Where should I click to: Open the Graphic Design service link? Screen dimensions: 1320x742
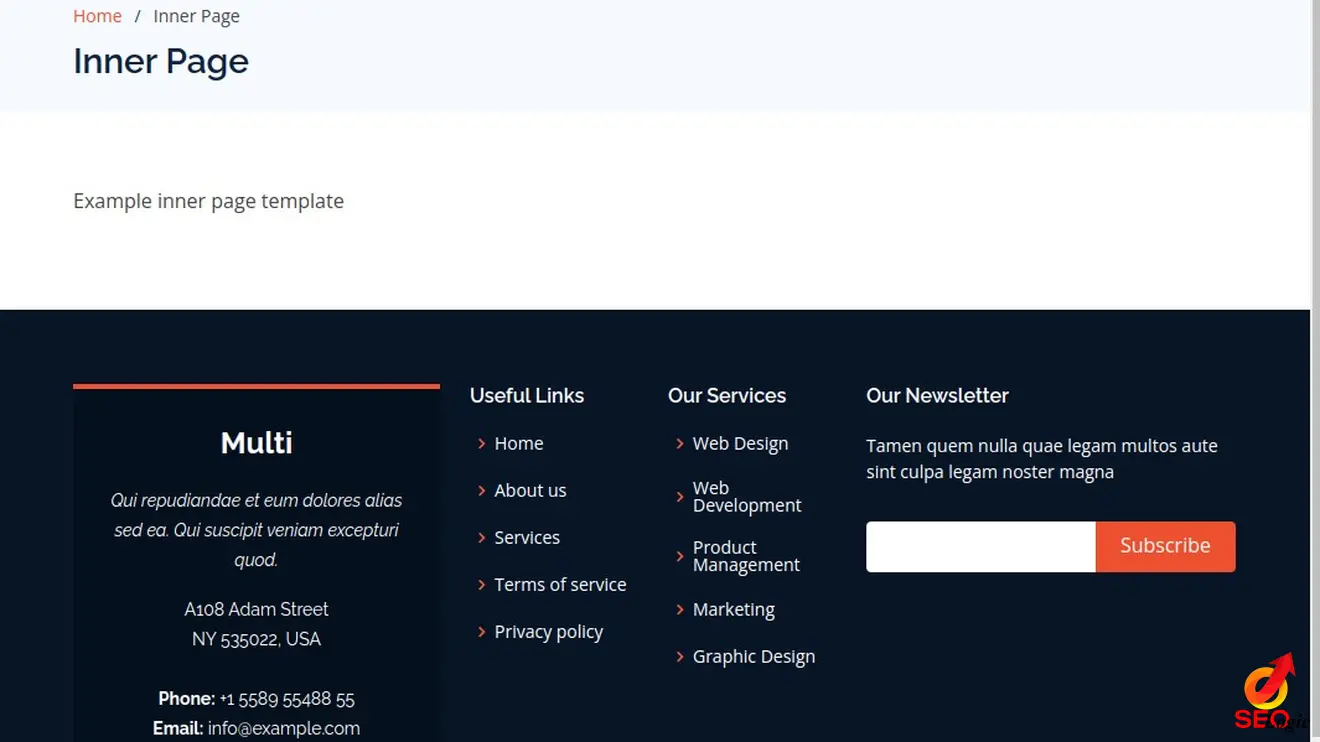coord(753,657)
